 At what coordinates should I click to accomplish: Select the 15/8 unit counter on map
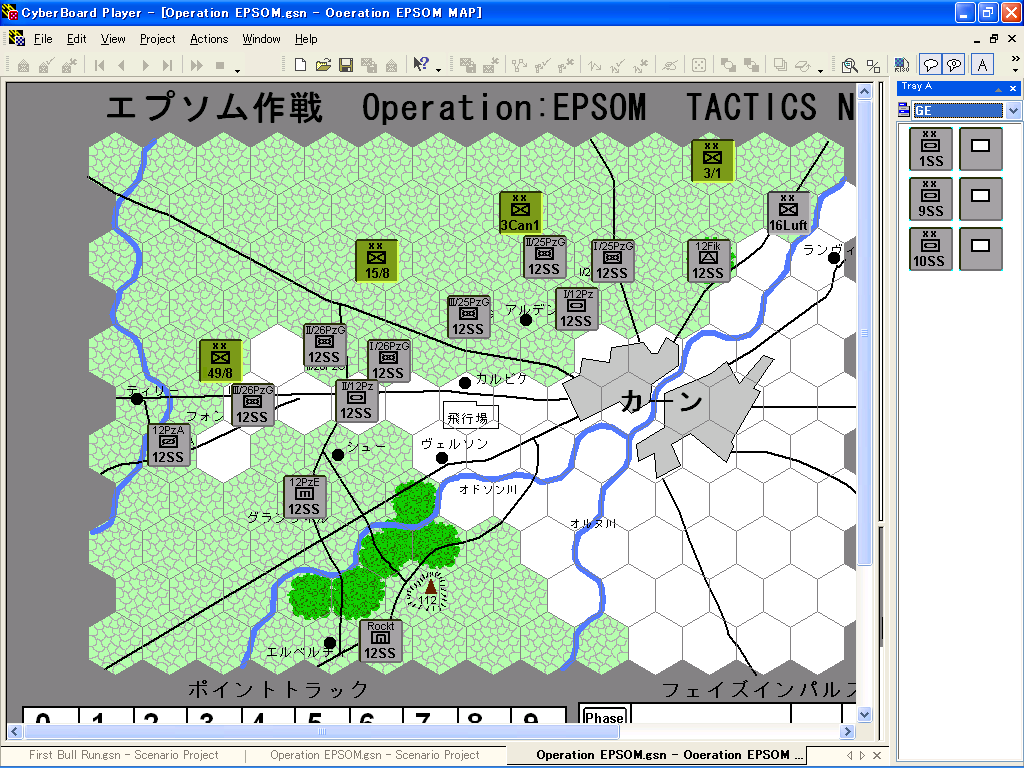377,260
